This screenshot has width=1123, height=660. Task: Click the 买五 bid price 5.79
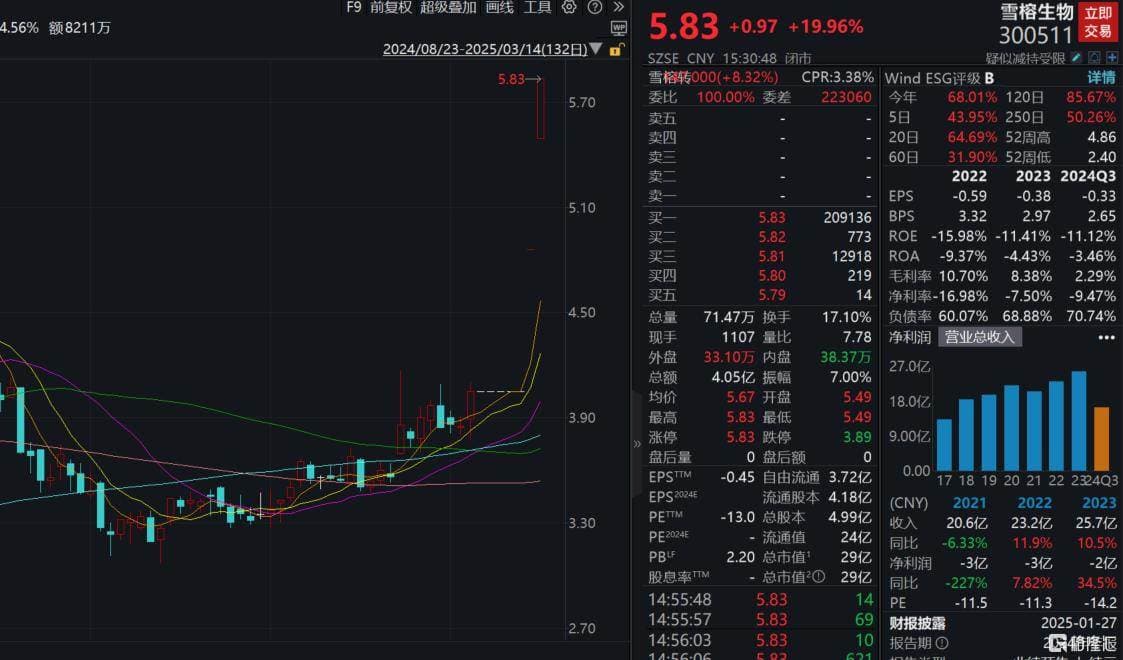pyautogui.click(x=772, y=295)
